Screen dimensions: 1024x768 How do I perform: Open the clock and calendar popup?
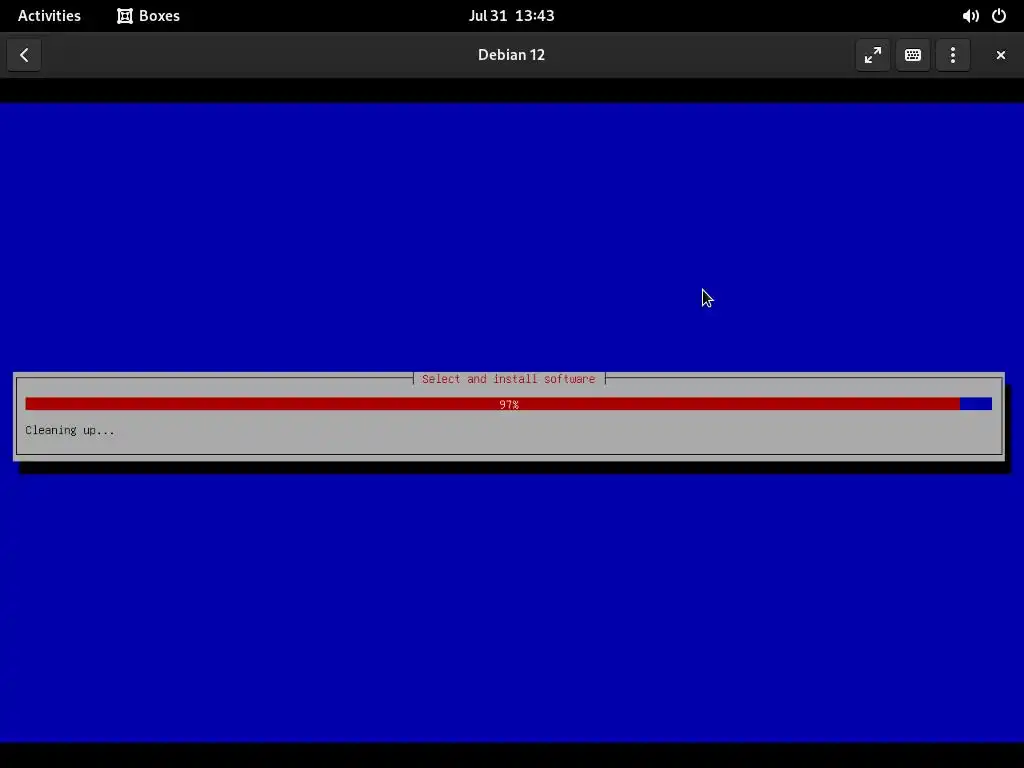tap(511, 16)
